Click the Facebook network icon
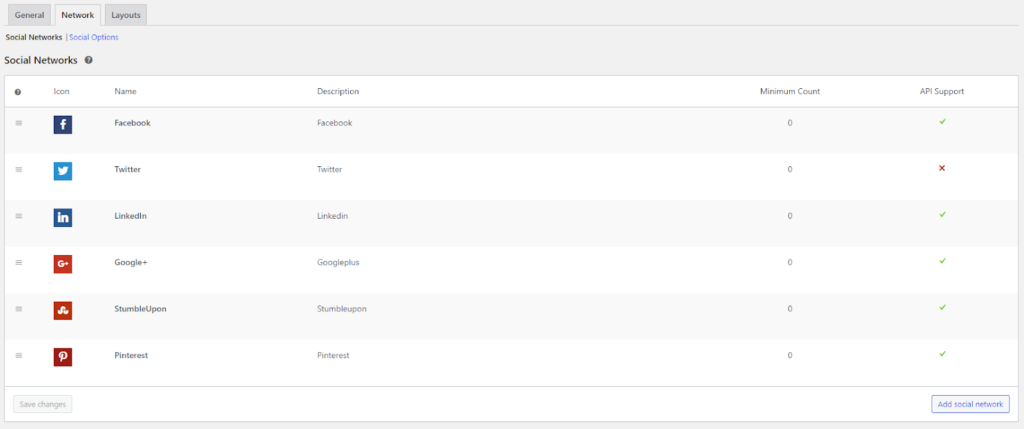The width and height of the screenshot is (1024, 429). [x=63, y=125]
